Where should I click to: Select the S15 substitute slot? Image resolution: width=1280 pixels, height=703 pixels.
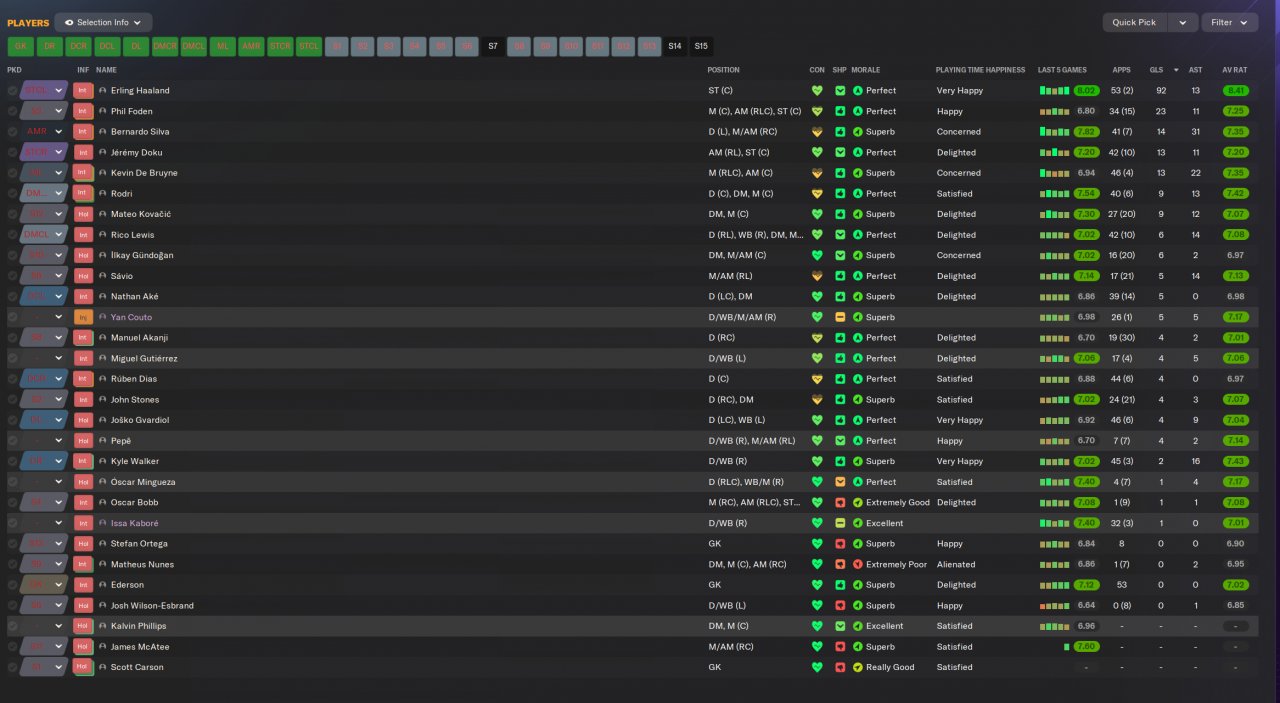coord(701,46)
